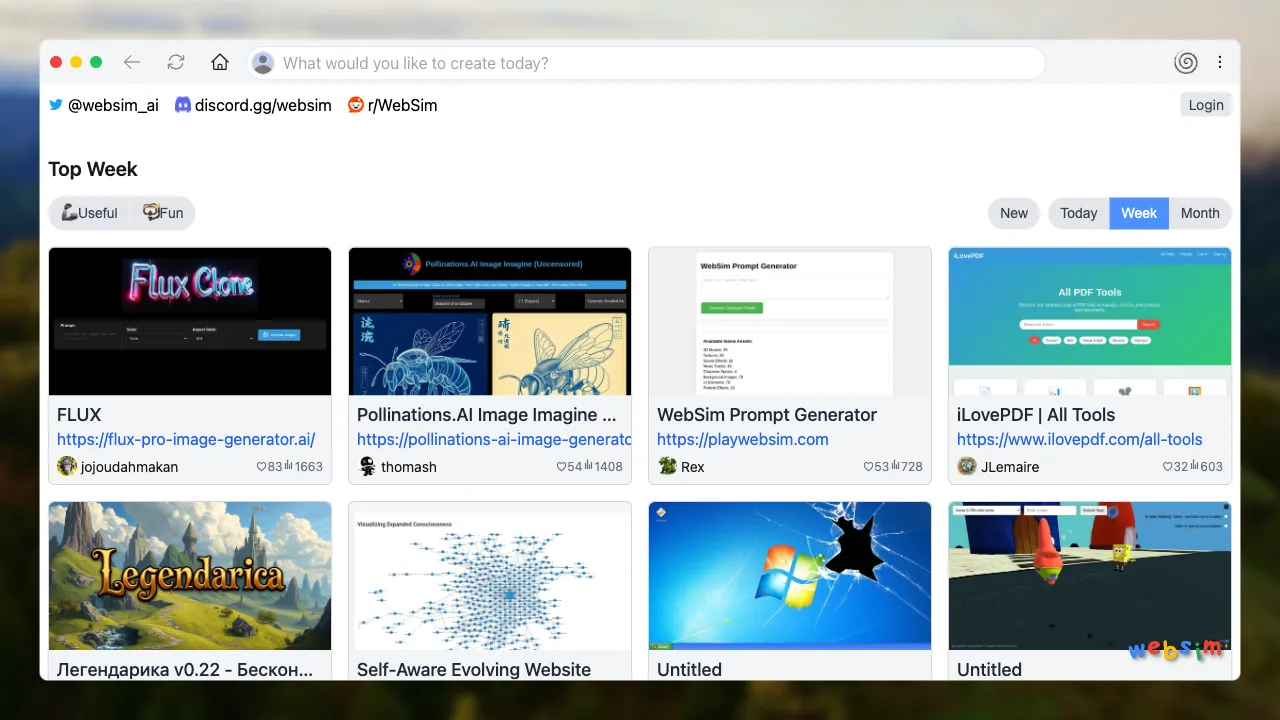This screenshot has width=1280, height=720.
Task: Click the Twitter bird icon
Action: coord(56,105)
